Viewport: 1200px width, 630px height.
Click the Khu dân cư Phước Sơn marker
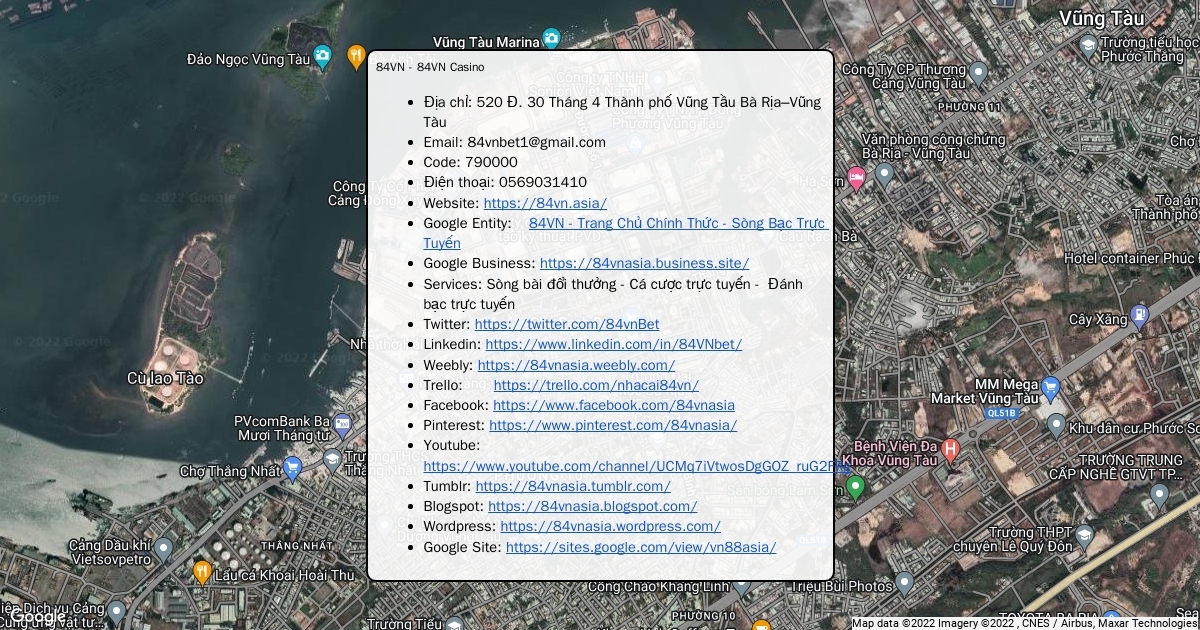1056,426
